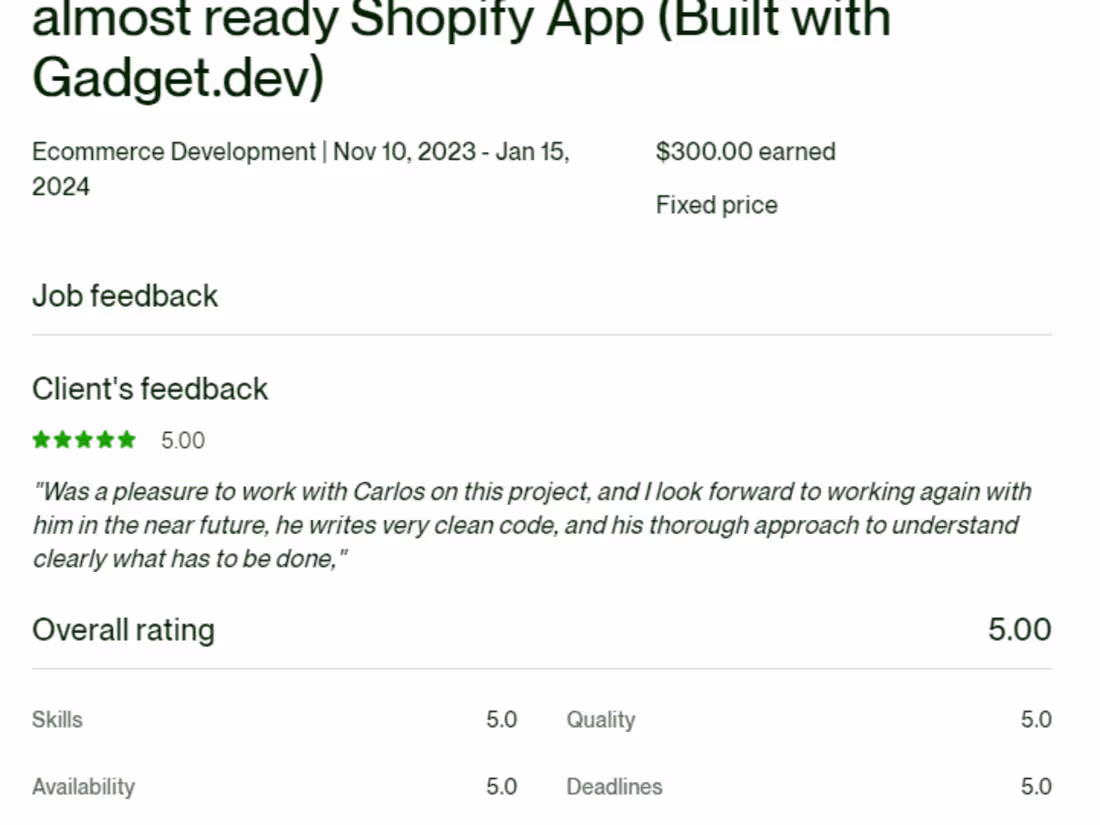Viewport: 1100px width, 825px height.
Task: Click the last star in the star row
Action: (126, 440)
